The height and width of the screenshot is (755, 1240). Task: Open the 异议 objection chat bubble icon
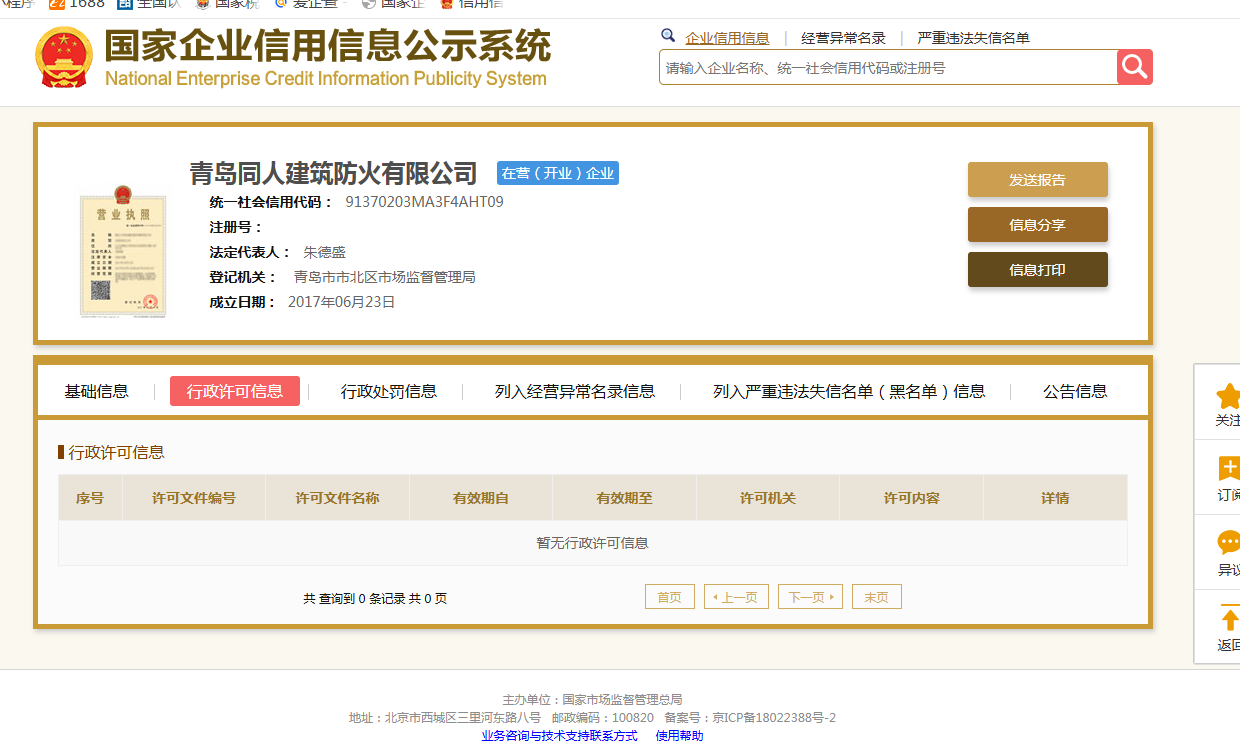coord(1228,544)
